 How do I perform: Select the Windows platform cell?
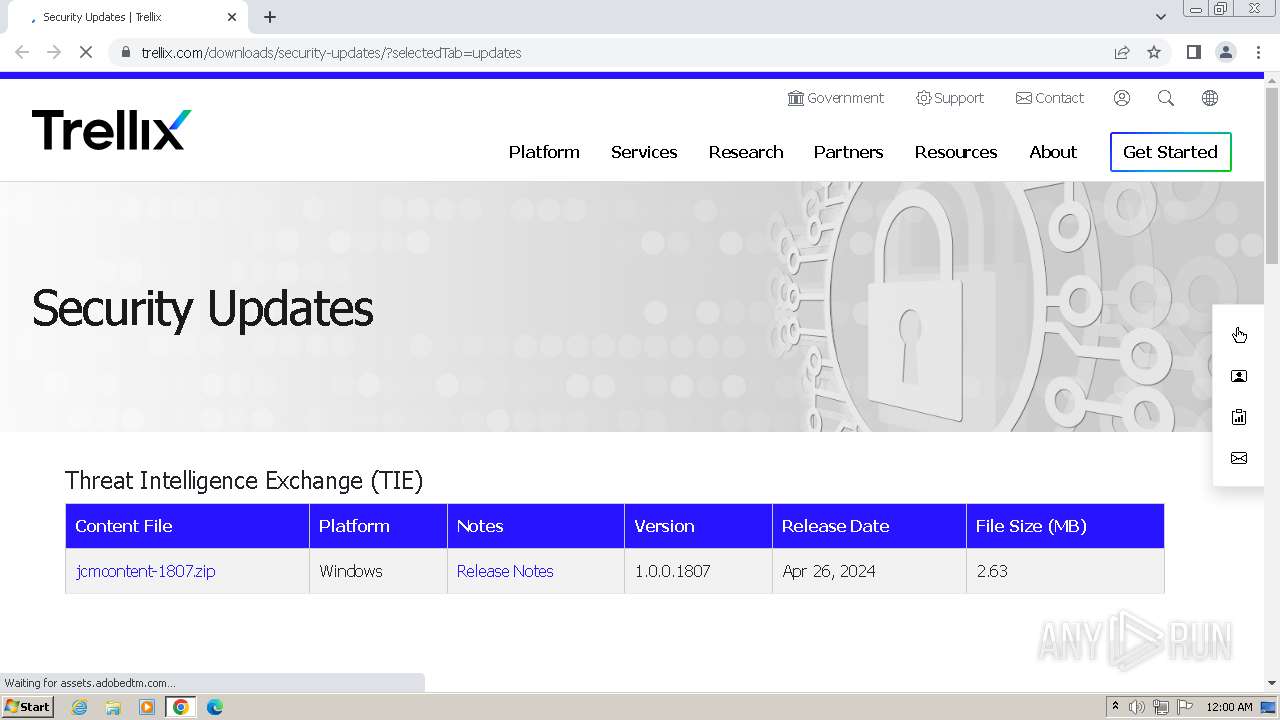click(x=378, y=571)
